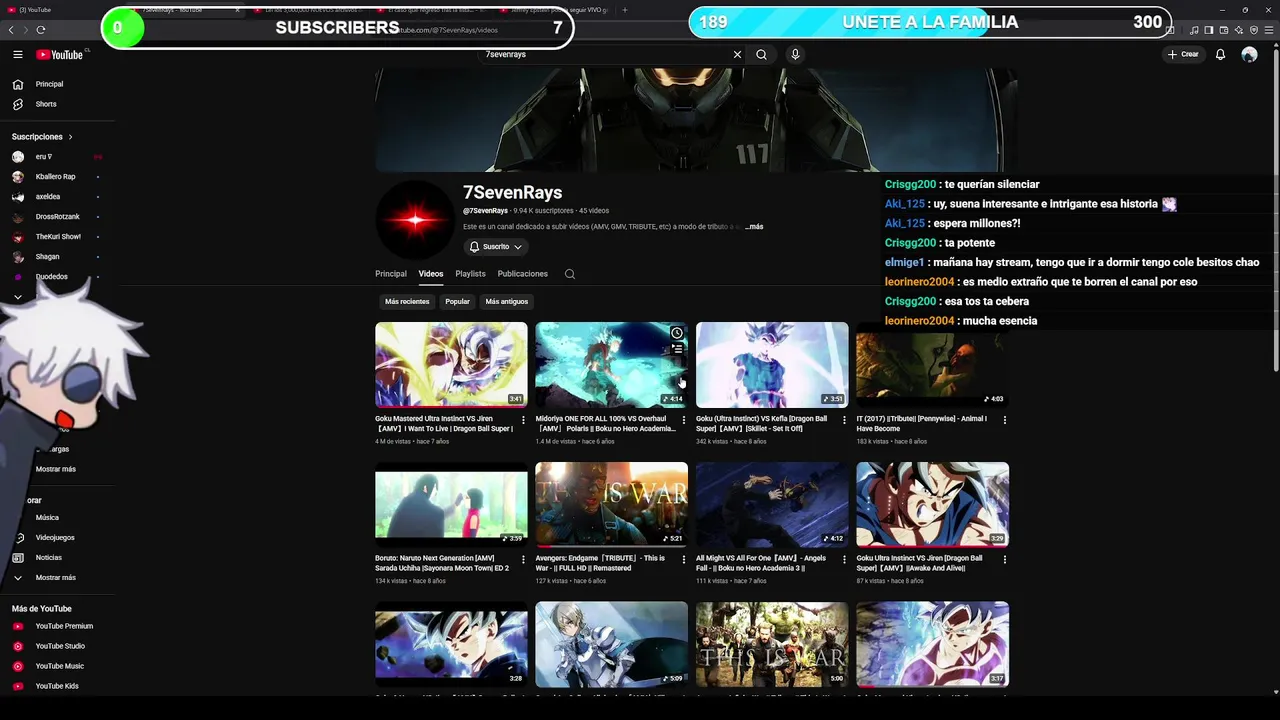Play Avengers Endgame This is War thumbnail
Image resolution: width=1280 pixels, height=720 pixels.
[x=611, y=504]
